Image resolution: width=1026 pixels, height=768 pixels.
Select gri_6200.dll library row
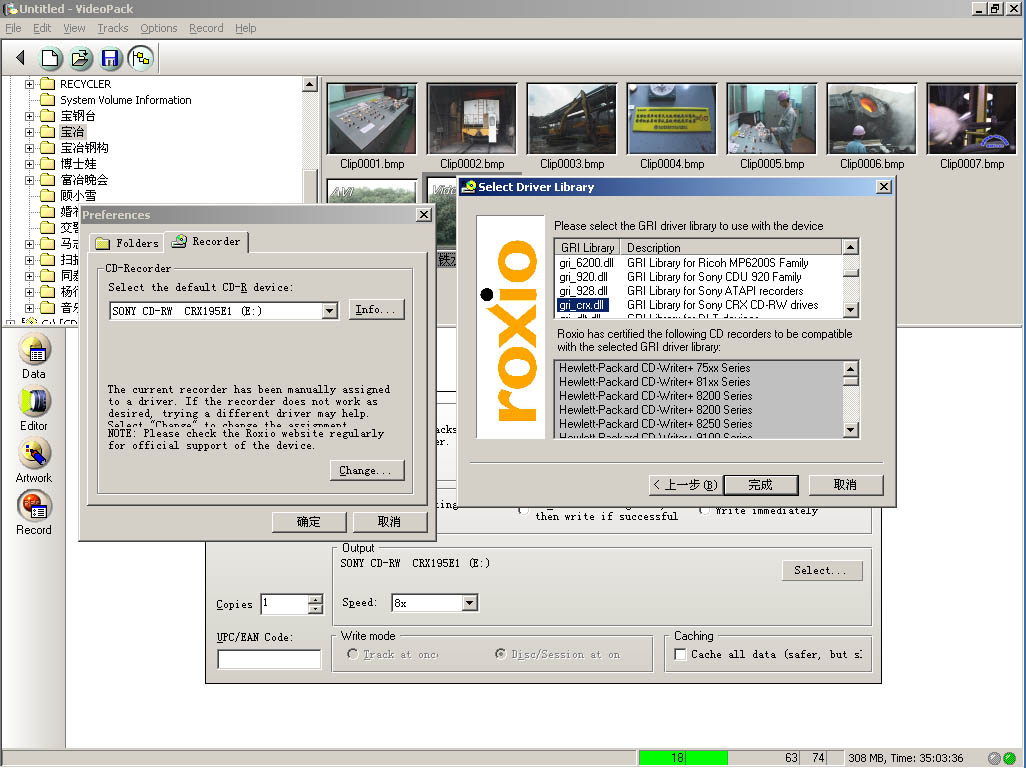698,262
